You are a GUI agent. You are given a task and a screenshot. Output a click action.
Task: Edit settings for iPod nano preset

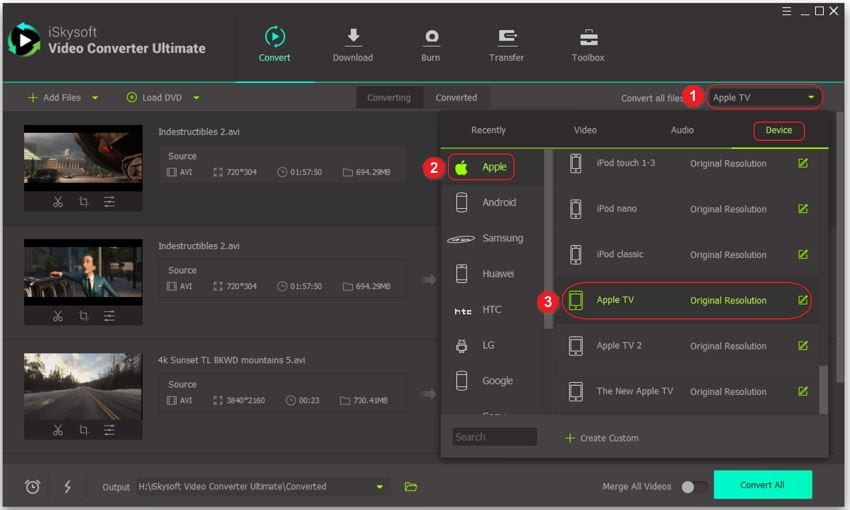click(x=803, y=209)
